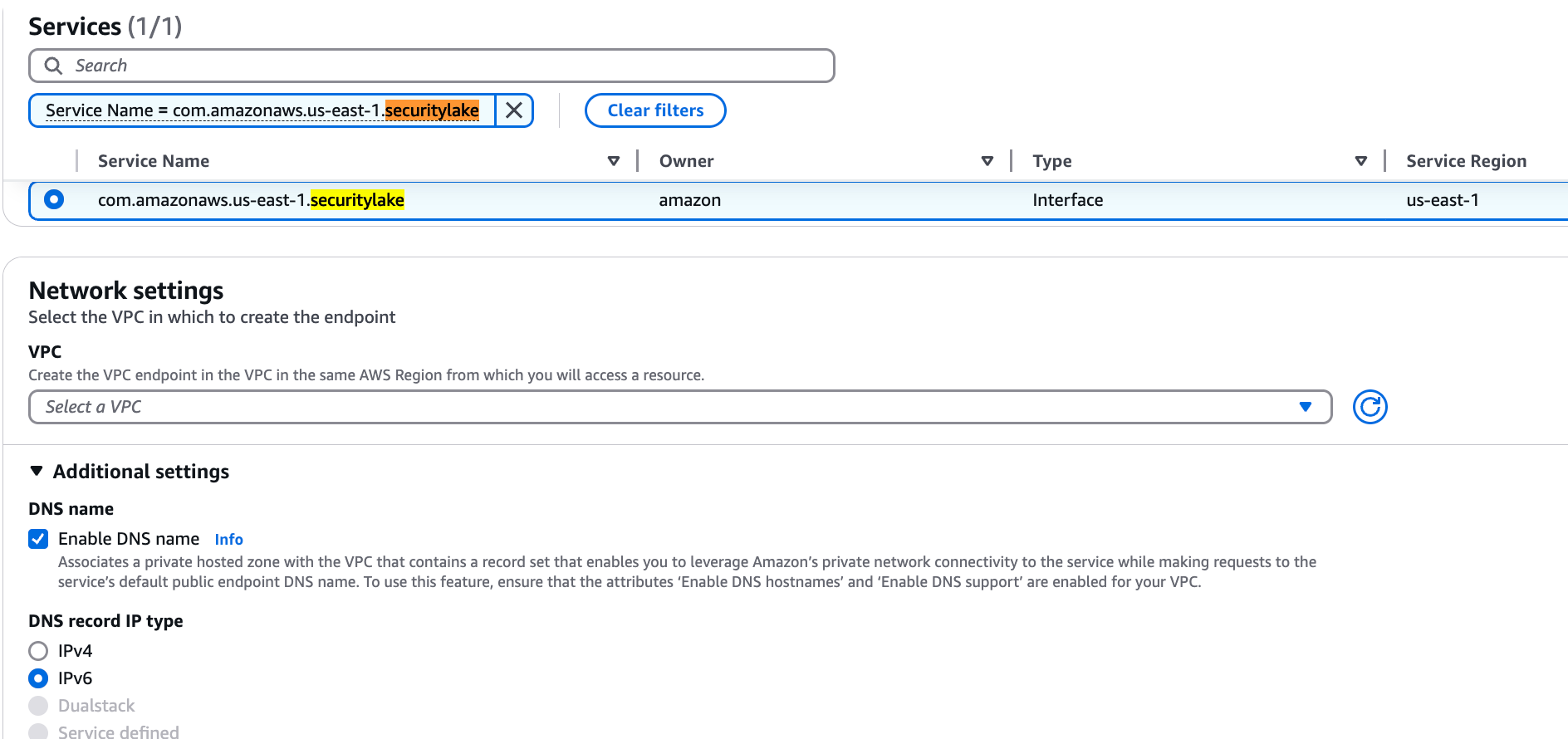This screenshot has height=739, width=1568.
Task: Open the Info link for DNS name
Action: point(228,539)
